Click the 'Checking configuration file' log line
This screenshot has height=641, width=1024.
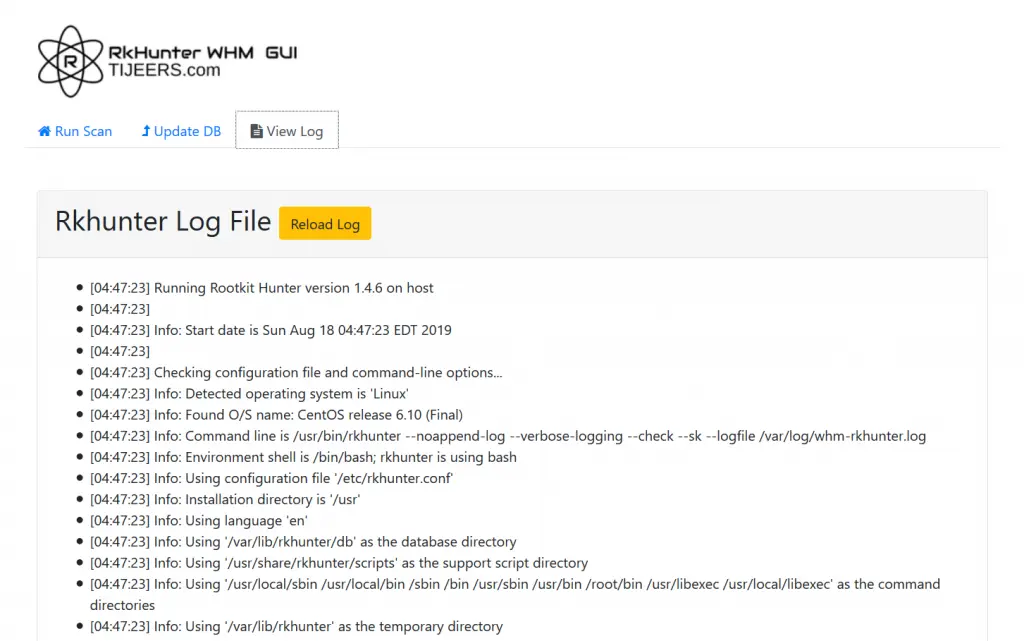[x=296, y=373]
